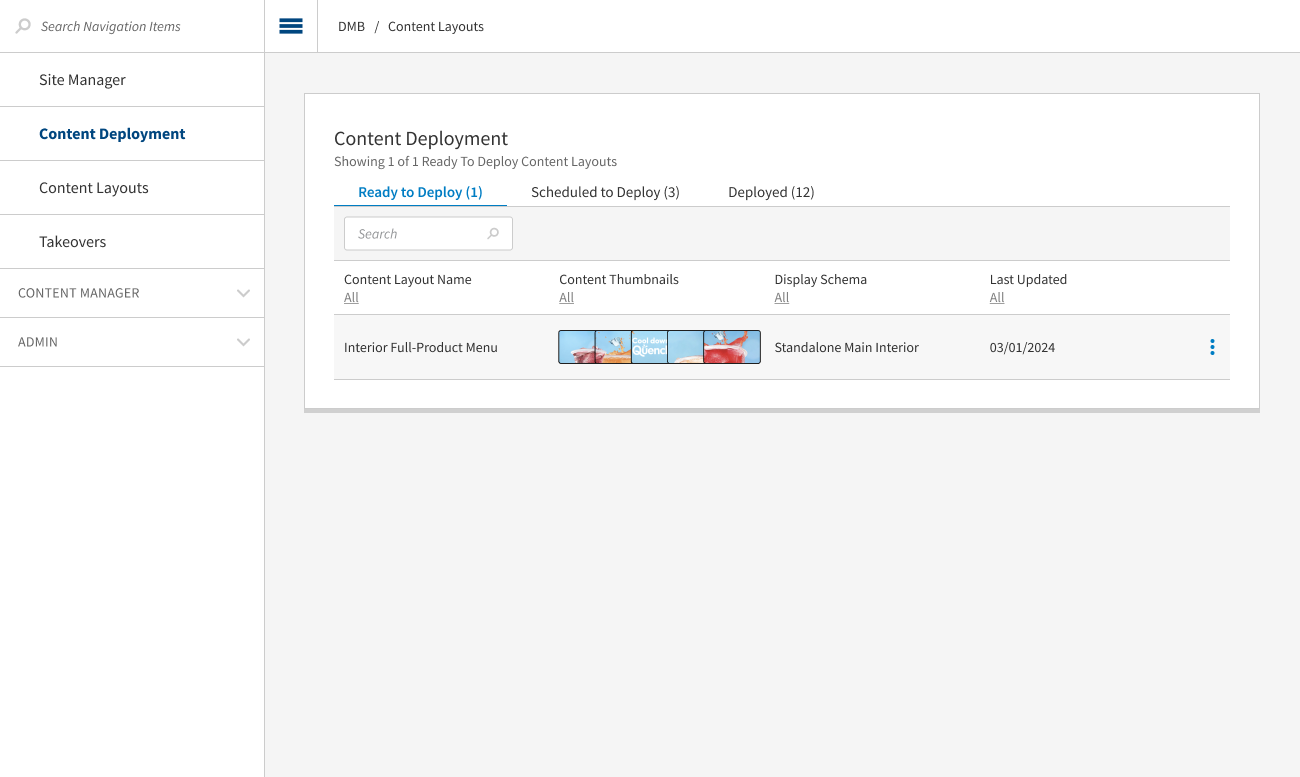The width and height of the screenshot is (1300, 777).
Task: Open the three-dot row actions menu
Action: [1212, 347]
